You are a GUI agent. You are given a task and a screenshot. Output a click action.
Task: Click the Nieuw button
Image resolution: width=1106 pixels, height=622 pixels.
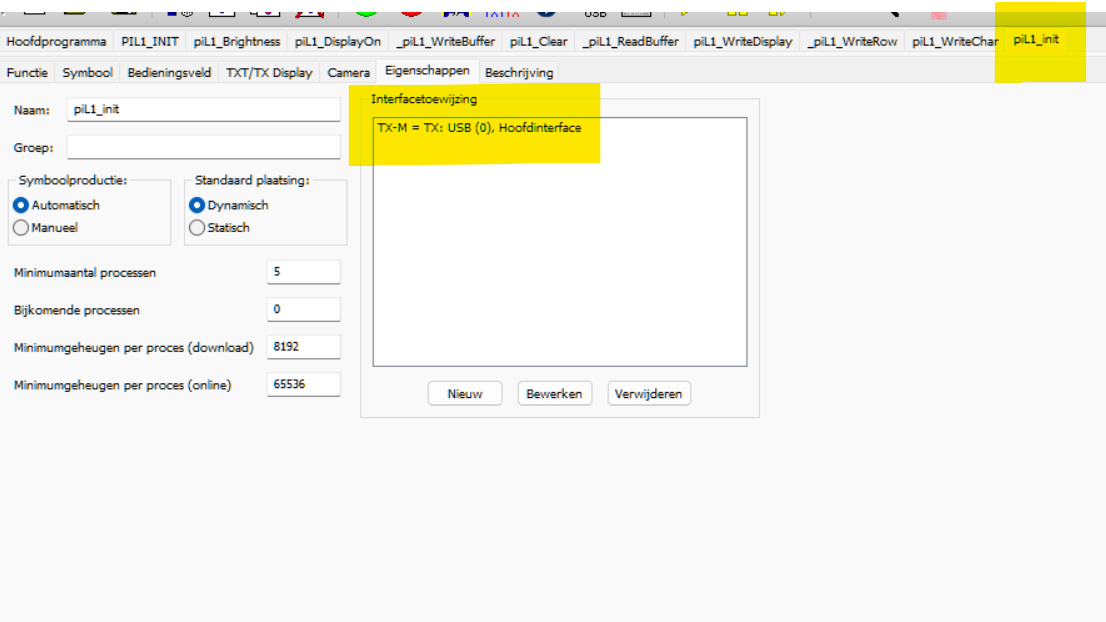point(465,394)
